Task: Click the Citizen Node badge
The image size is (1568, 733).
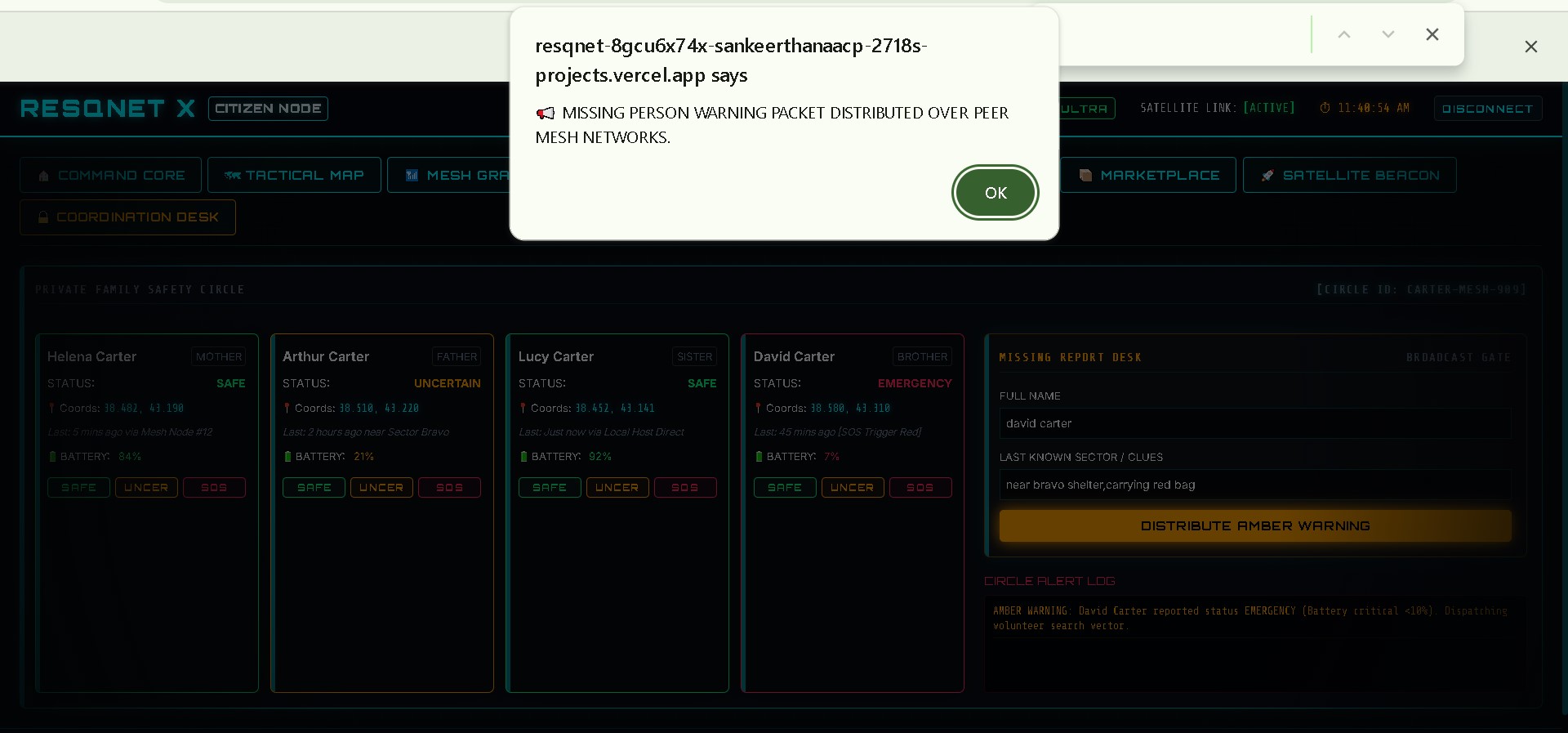Action: coord(268,109)
